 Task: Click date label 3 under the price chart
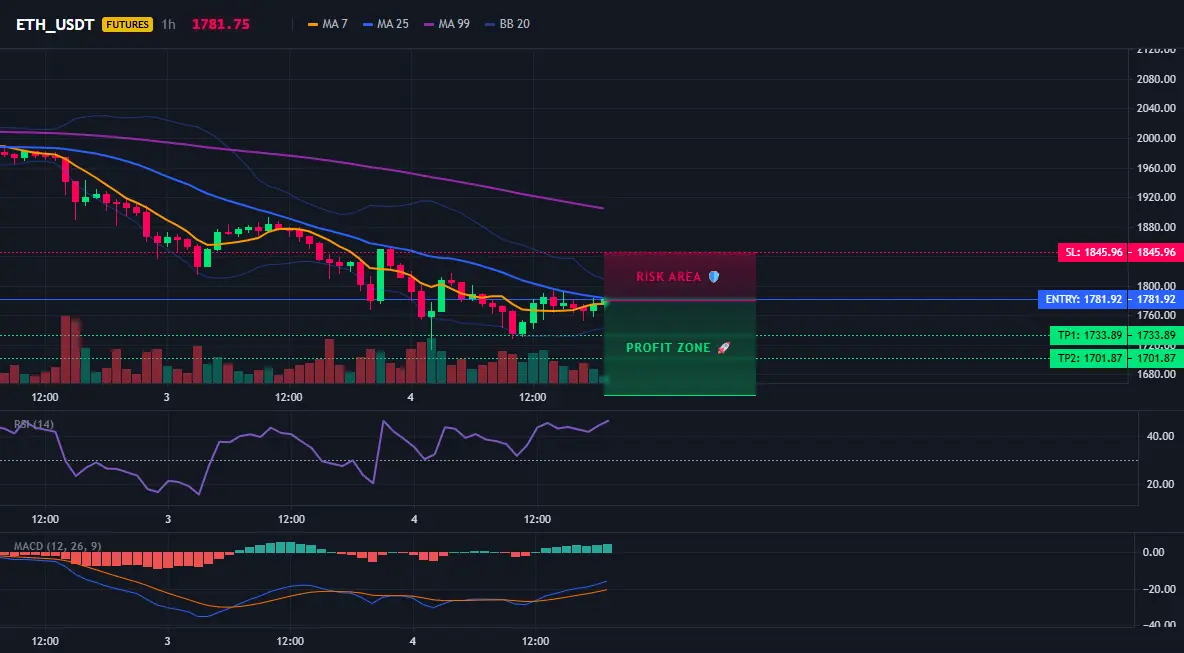point(166,397)
